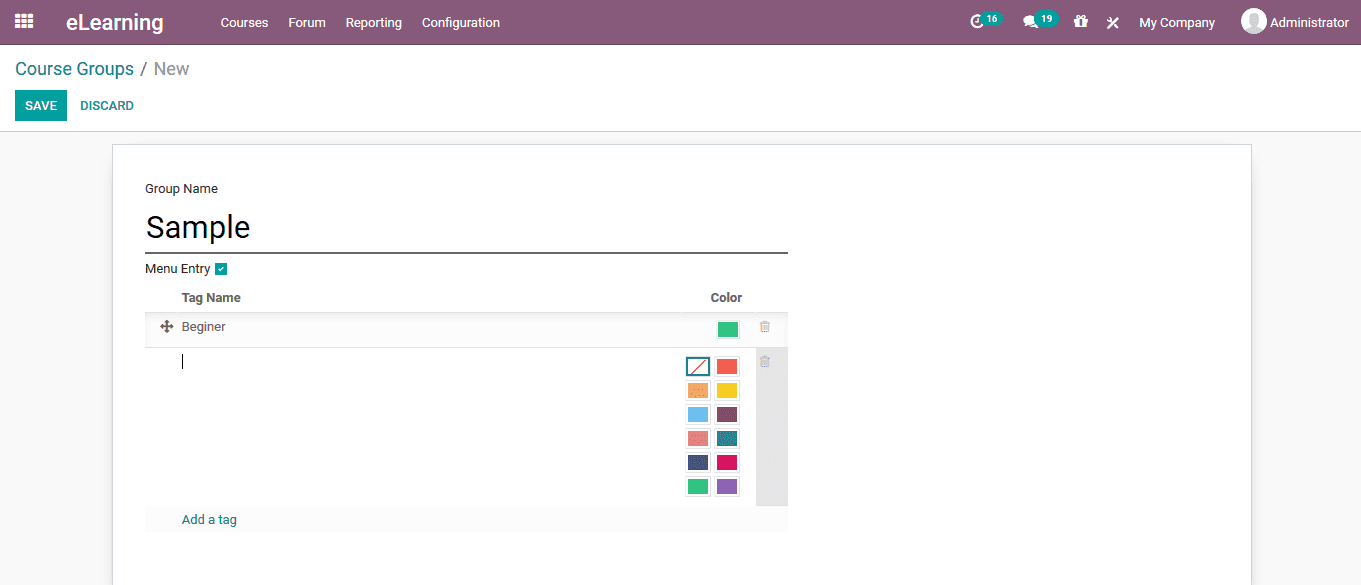This screenshot has height=585, width=1361.
Task: Pick the violet purple color swatch
Action: pyautogui.click(x=727, y=487)
